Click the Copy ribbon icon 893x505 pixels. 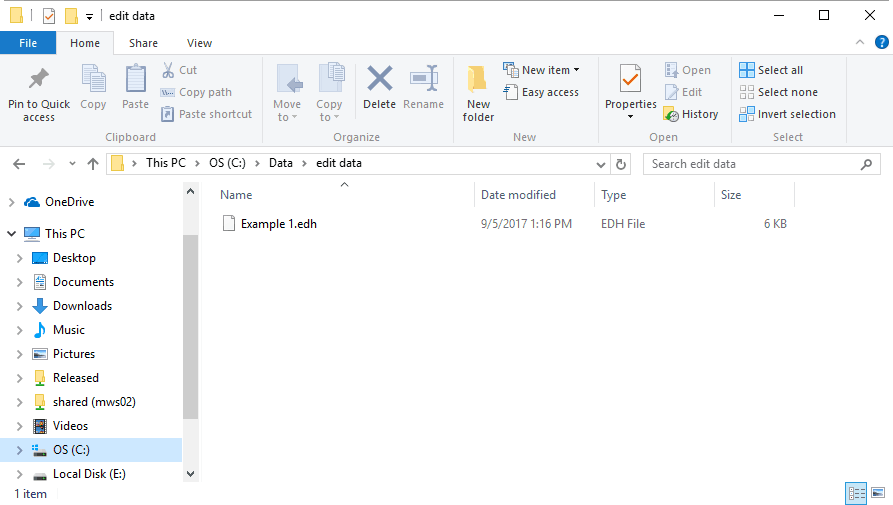93,87
